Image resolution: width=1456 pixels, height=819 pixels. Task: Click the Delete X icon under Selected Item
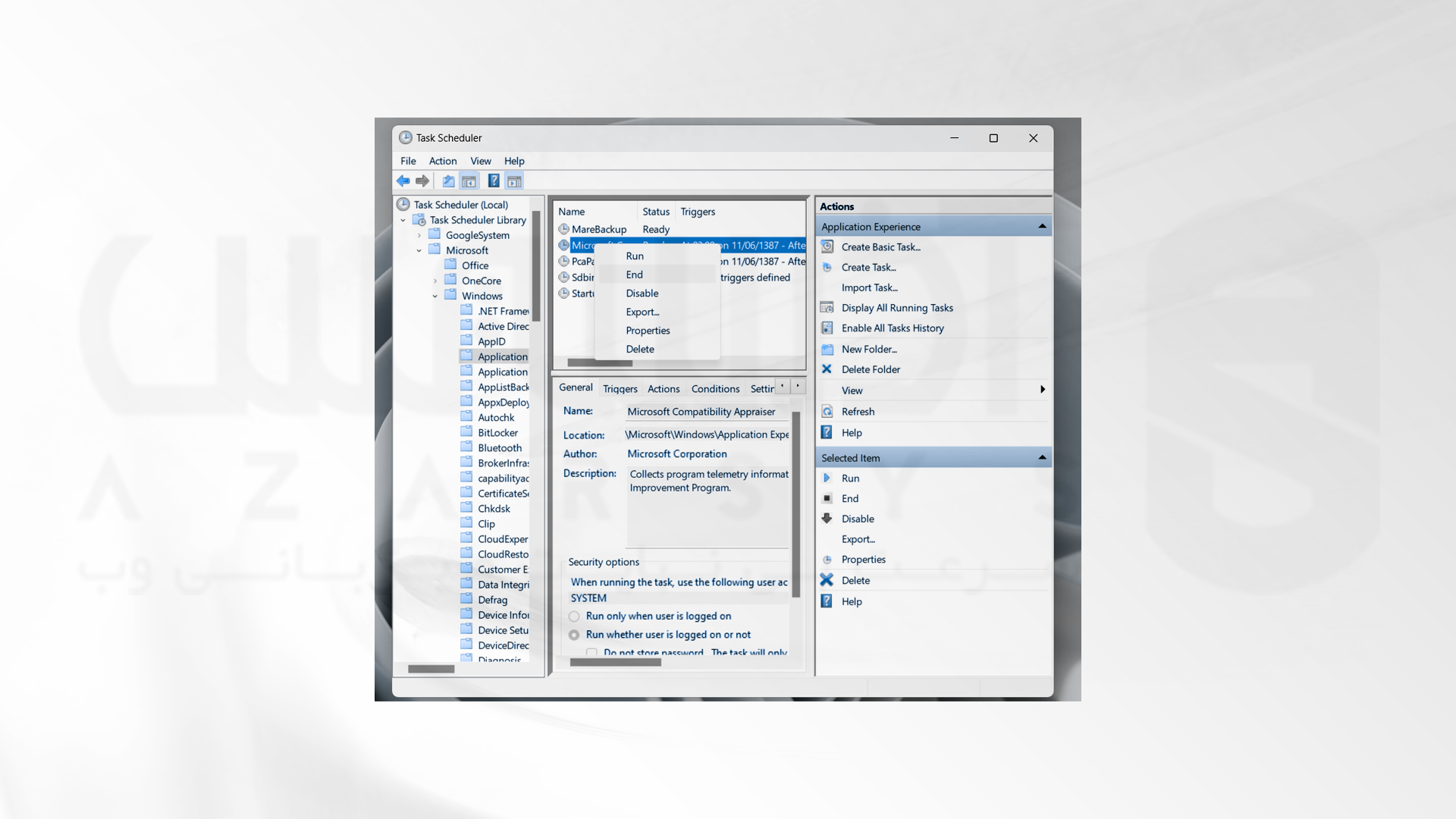coord(827,580)
